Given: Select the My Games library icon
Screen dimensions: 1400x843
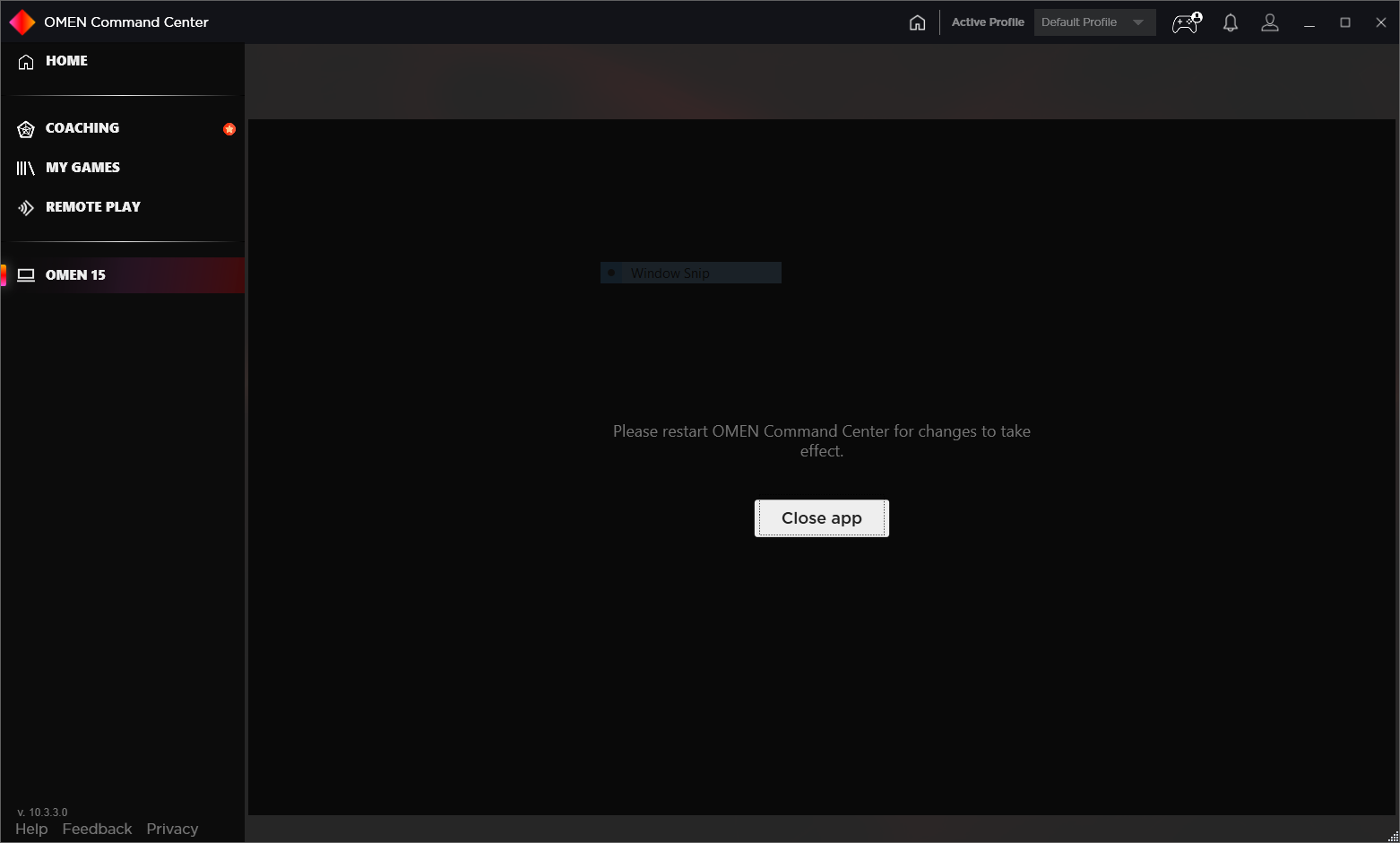Looking at the screenshot, I should [x=26, y=168].
